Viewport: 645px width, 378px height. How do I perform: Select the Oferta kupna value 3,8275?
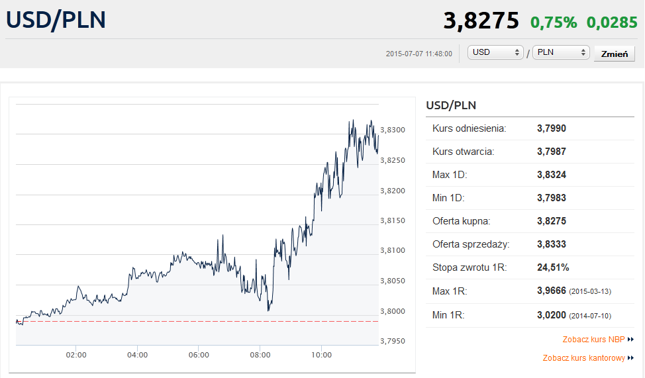pos(551,221)
